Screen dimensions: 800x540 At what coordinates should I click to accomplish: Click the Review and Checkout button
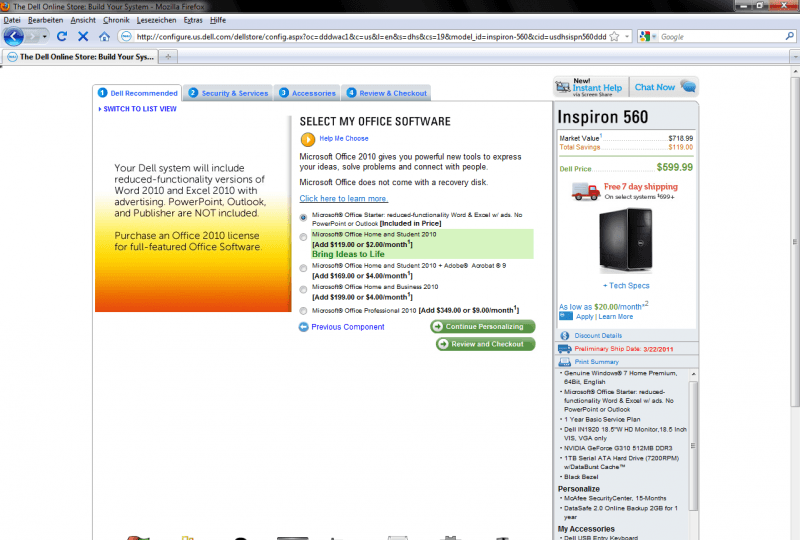point(486,344)
